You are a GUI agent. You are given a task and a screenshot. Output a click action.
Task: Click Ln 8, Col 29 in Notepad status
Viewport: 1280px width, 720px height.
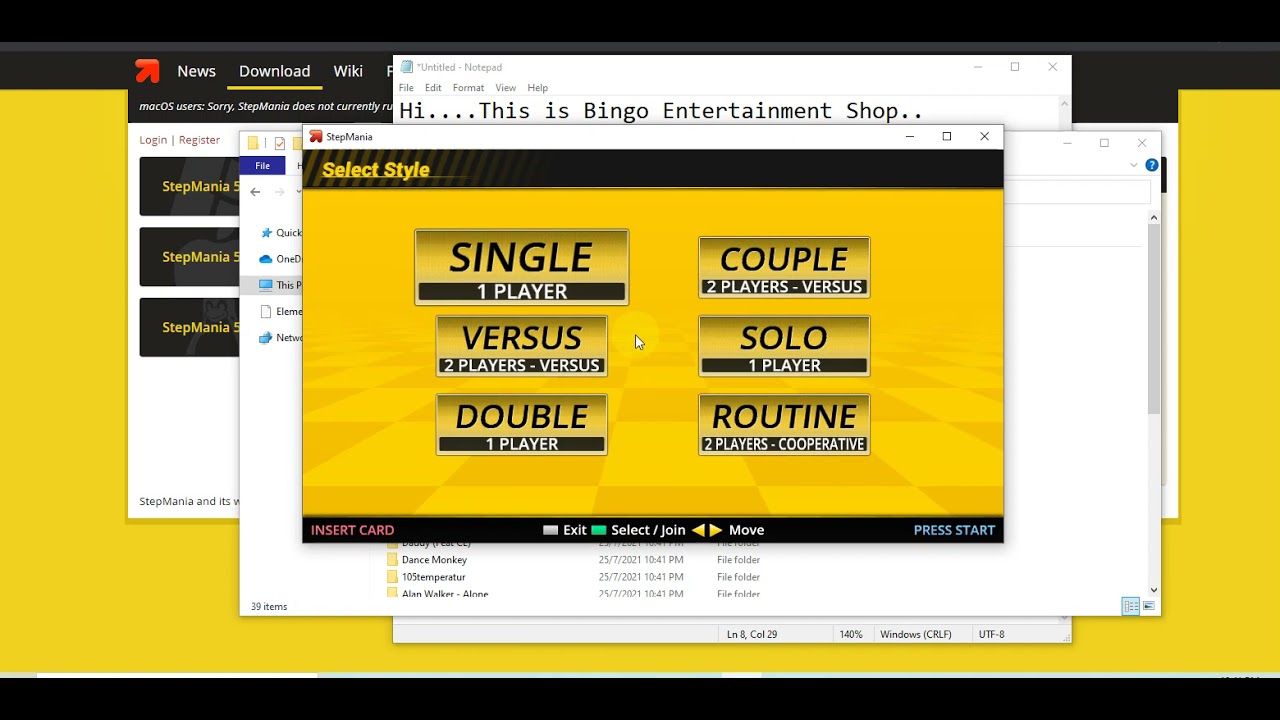point(752,634)
